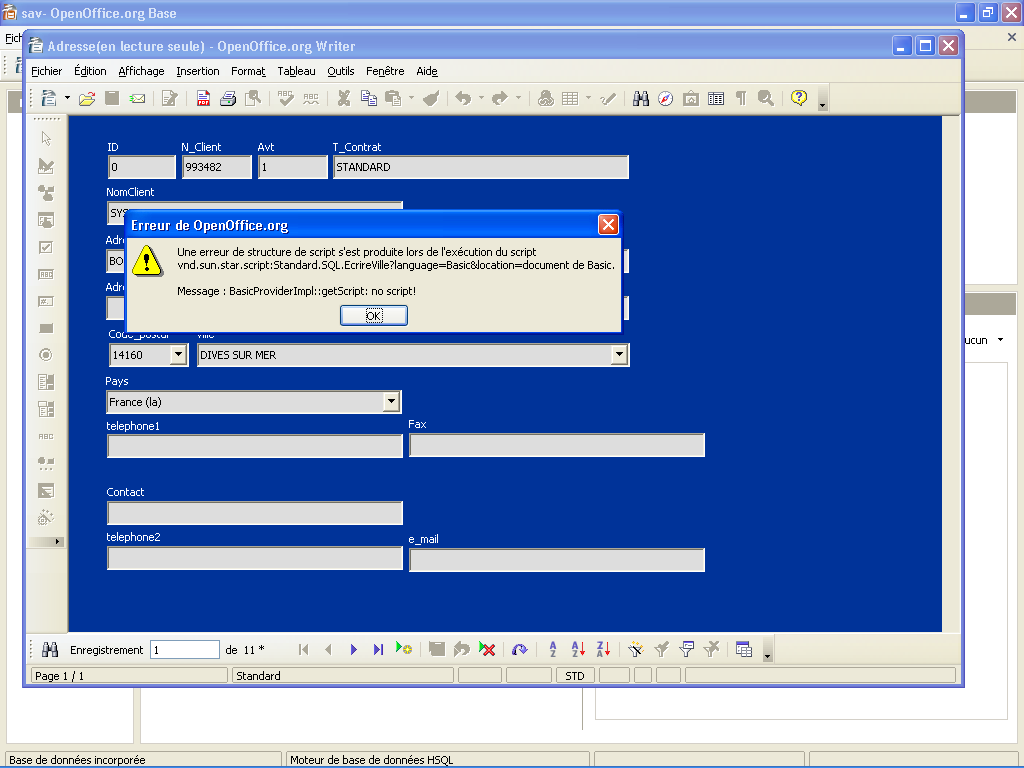
Task: Click the Select arrow tool in form controls
Action: 46,138
